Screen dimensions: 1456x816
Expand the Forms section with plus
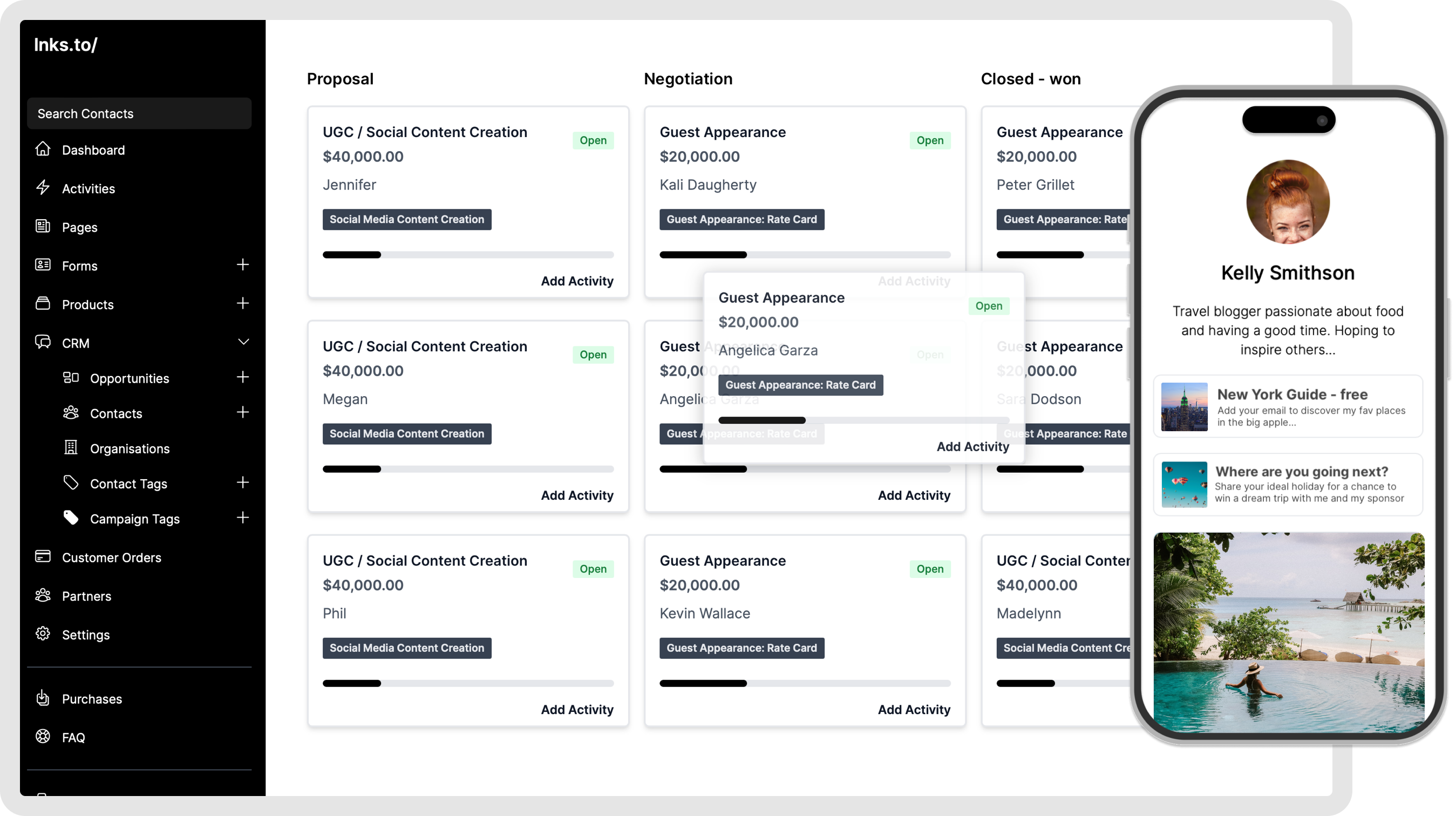point(243,265)
